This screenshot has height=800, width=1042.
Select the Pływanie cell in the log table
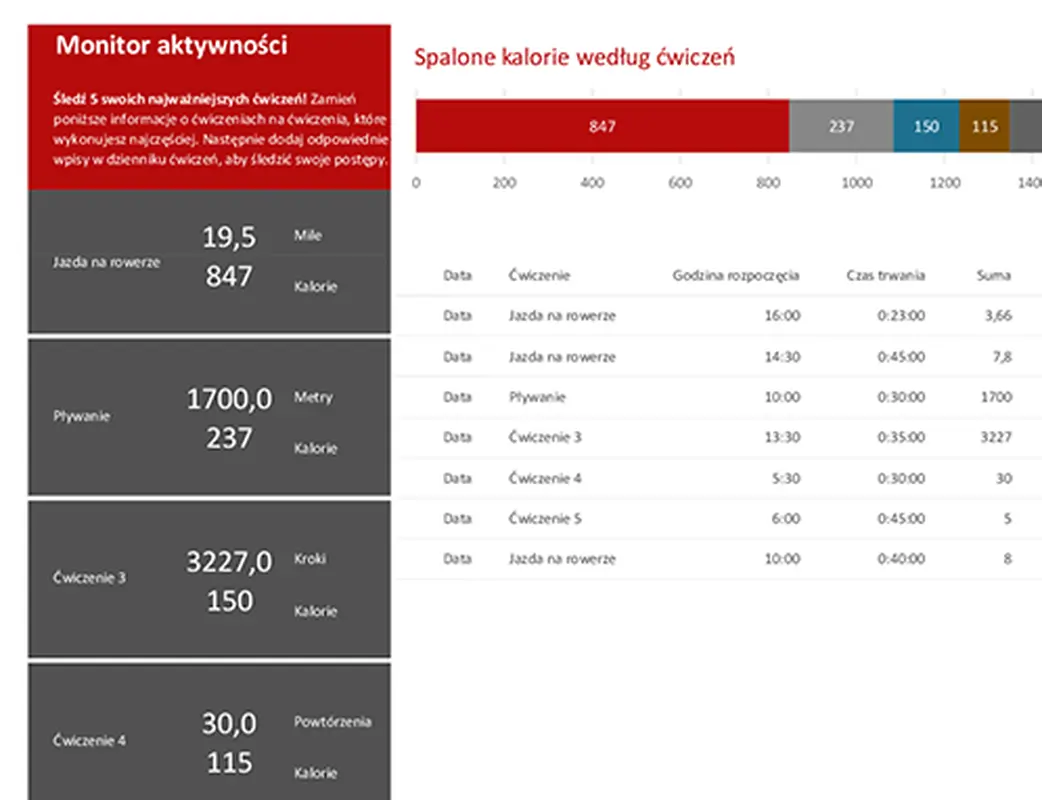point(537,397)
